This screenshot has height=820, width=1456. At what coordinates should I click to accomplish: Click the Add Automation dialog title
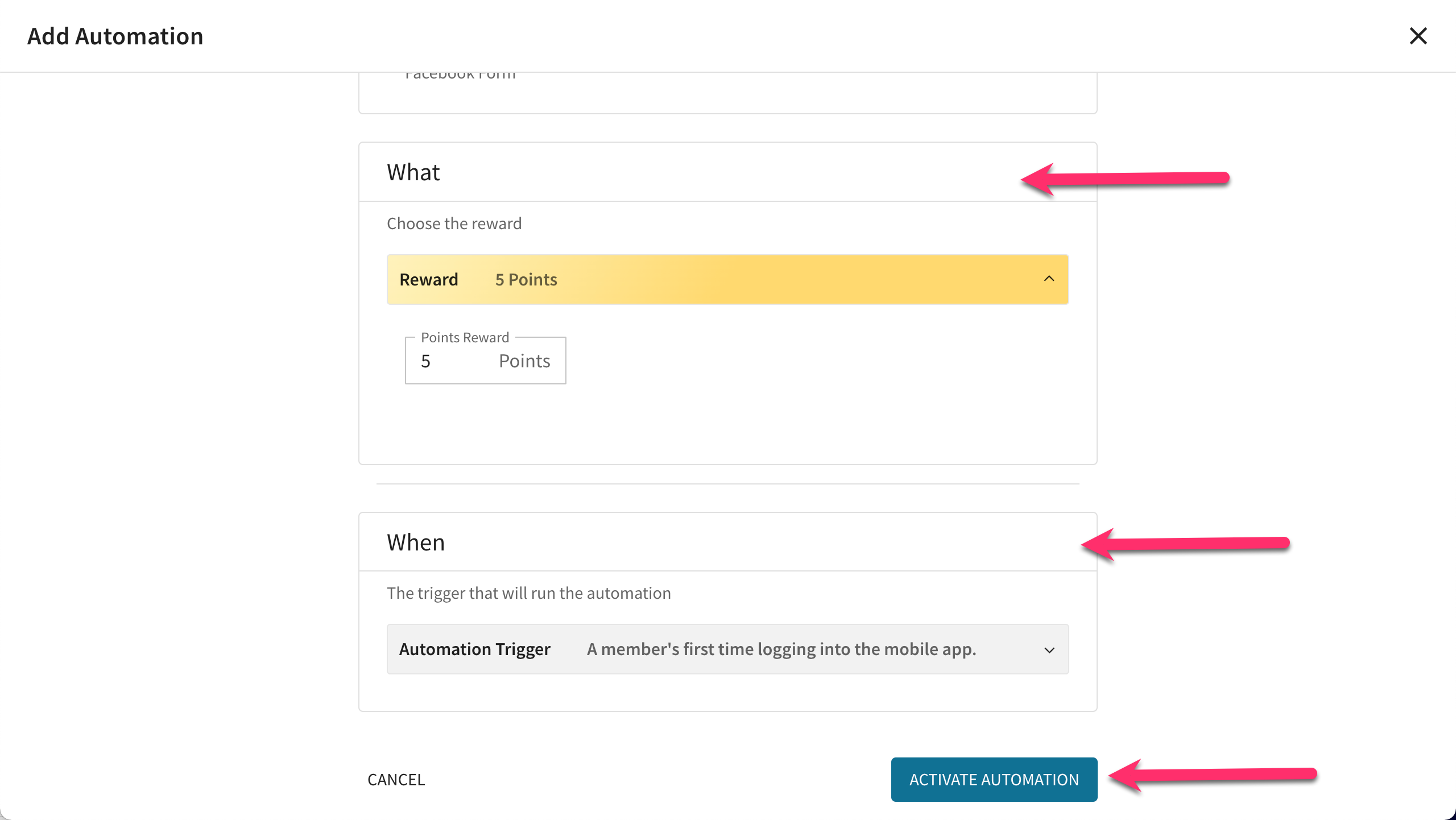[115, 36]
